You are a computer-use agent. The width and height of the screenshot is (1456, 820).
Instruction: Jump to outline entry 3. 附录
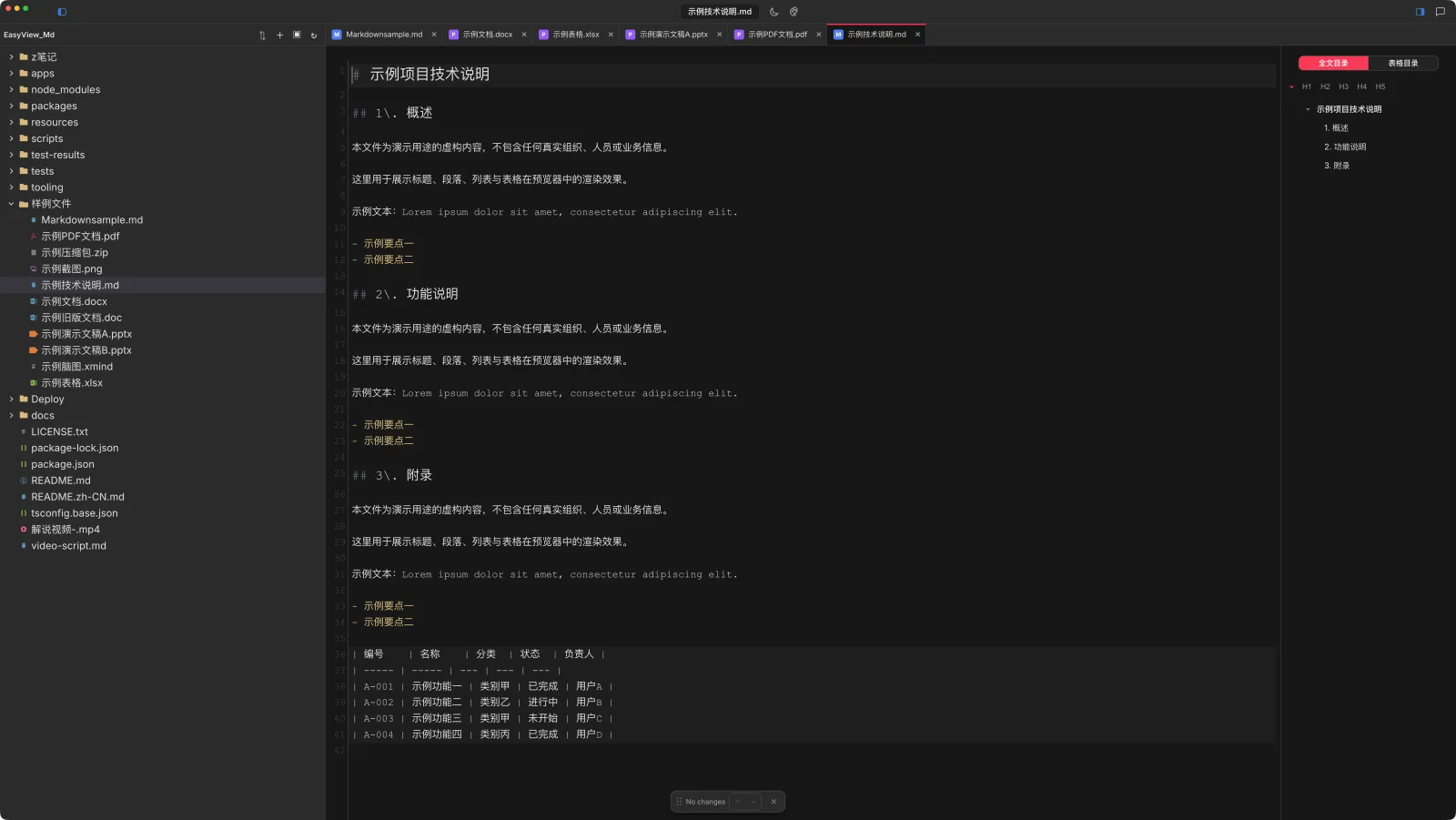coord(1337,166)
